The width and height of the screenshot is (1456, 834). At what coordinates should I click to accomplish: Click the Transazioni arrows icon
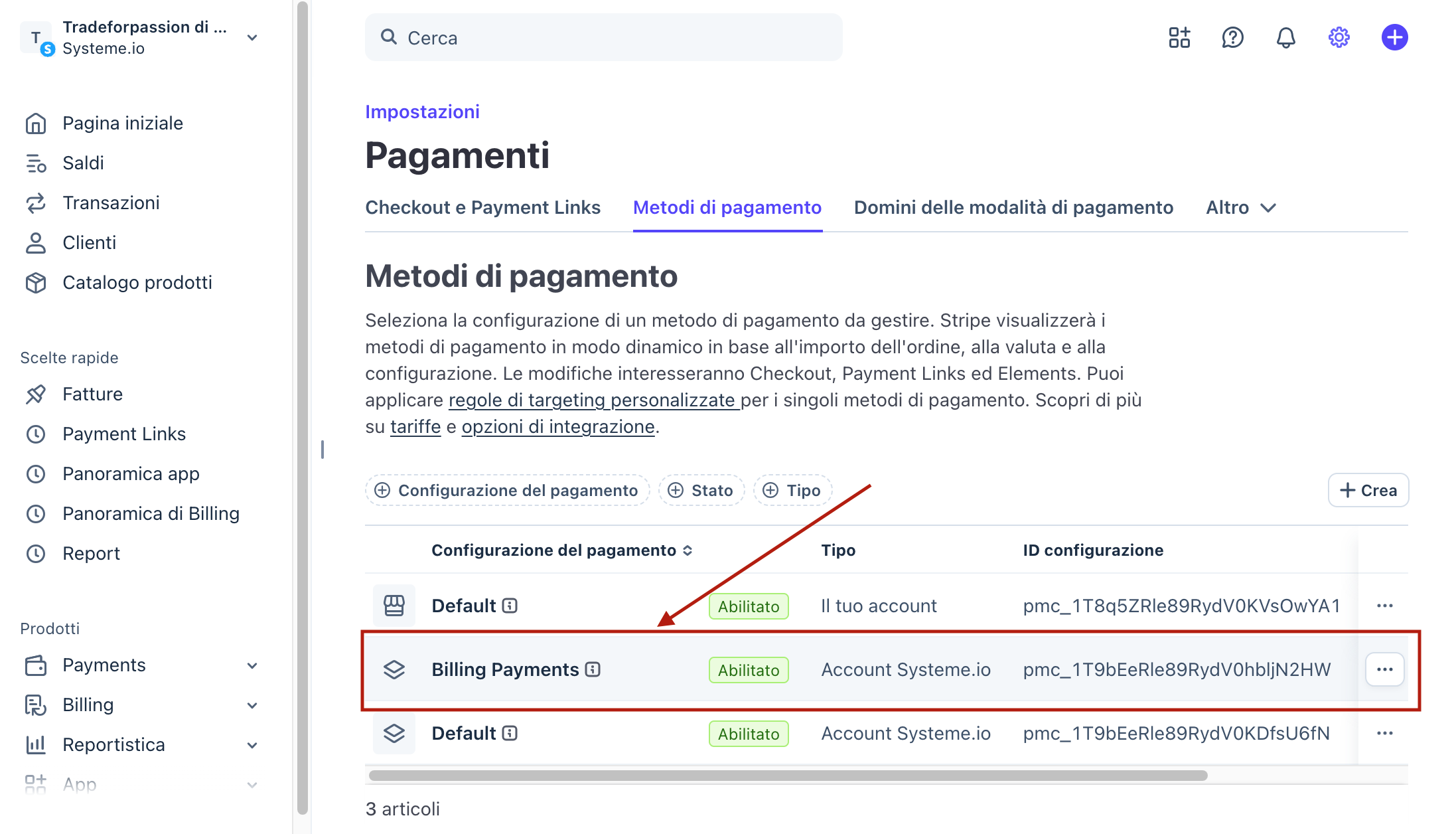point(36,203)
